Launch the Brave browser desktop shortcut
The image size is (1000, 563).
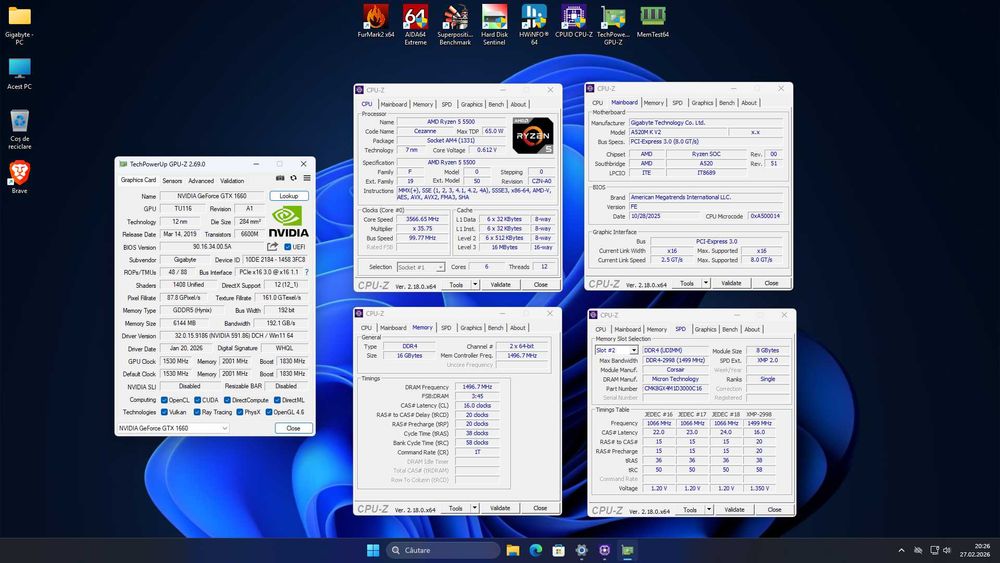19,177
